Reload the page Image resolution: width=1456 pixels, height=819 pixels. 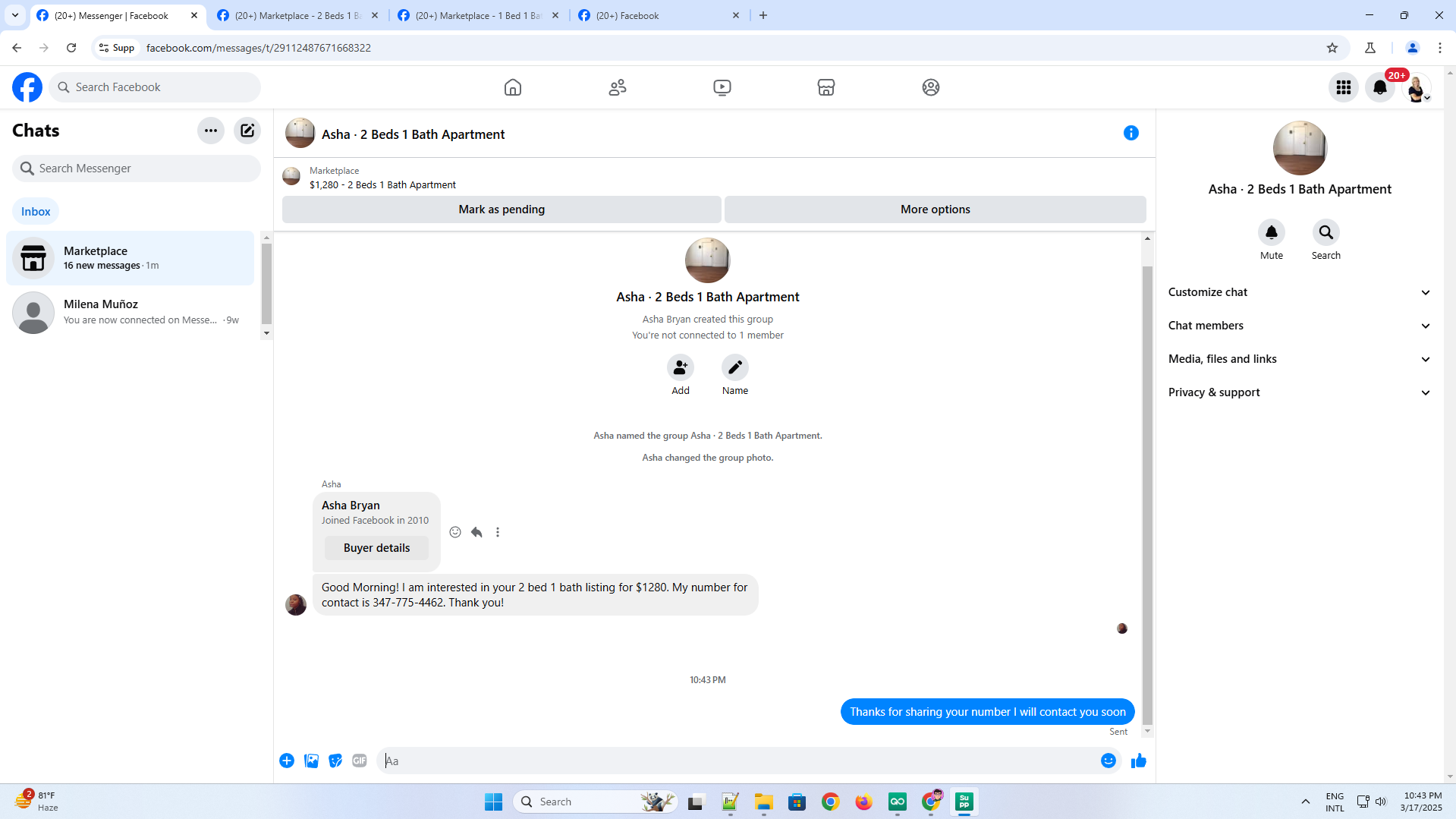(x=71, y=48)
